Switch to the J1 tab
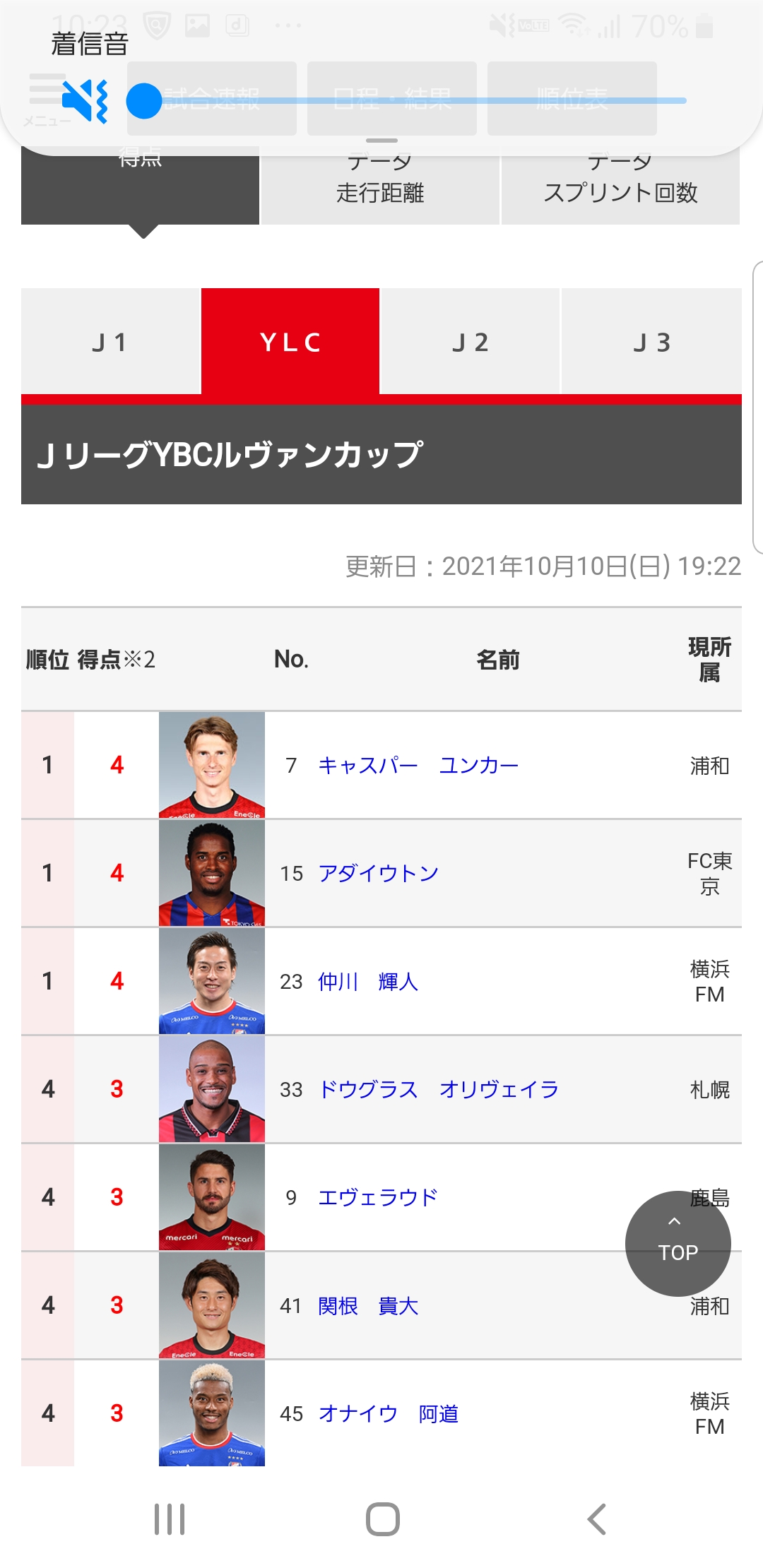 click(x=111, y=342)
